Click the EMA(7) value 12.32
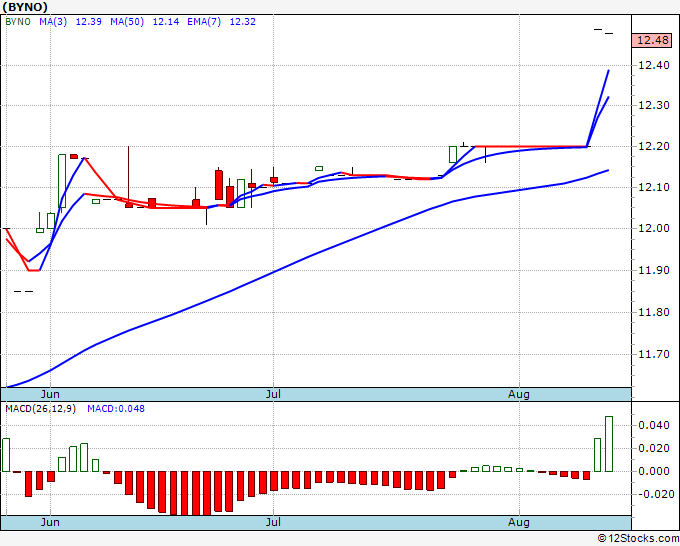Image resolution: width=680 pixels, height=546 pixels. pyautogui.click(x=242, y=22)
